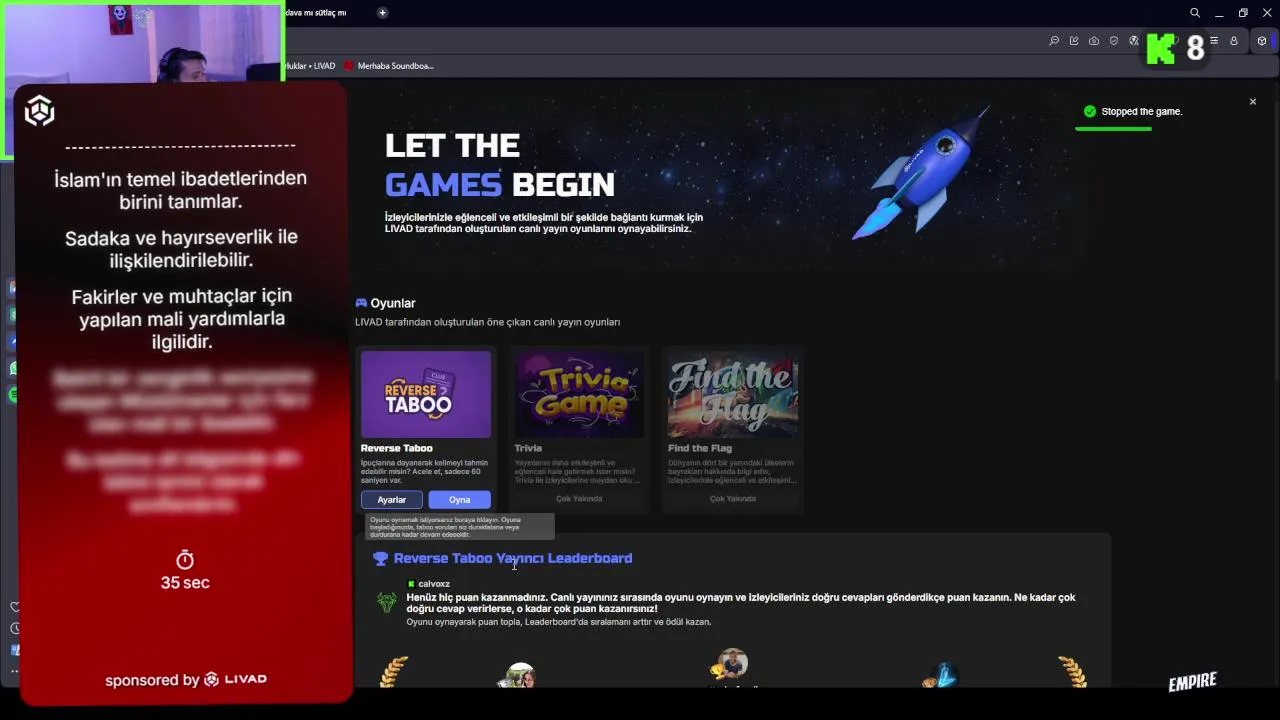The height and width of the screenshot is (720, 1280).
Task: Click the trophy icon beside Leaderboard heading
Action: point(380,559)
